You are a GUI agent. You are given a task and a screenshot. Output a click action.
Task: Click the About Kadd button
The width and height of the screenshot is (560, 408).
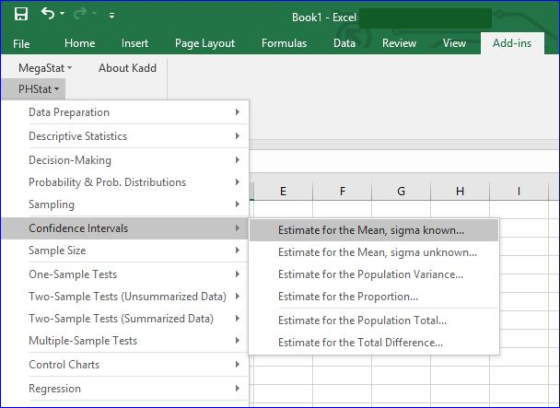click(x=128, y=68)
